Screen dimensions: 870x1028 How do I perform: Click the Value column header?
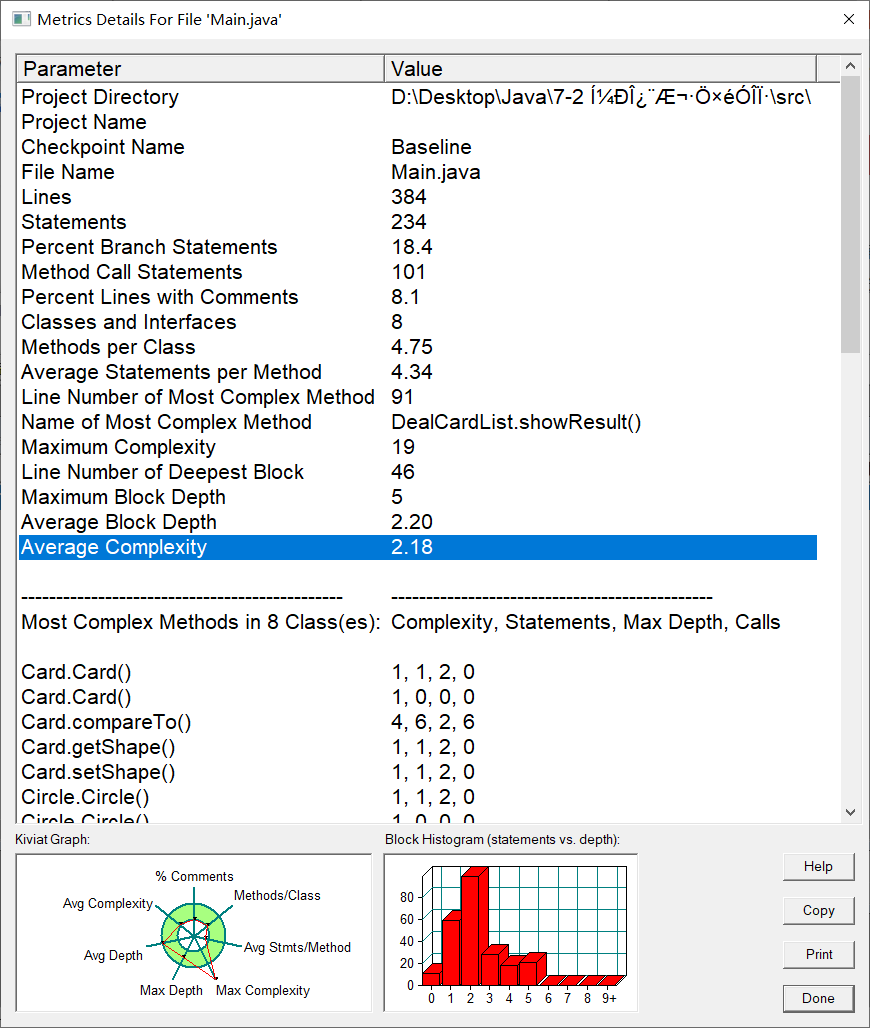[601, 69]
